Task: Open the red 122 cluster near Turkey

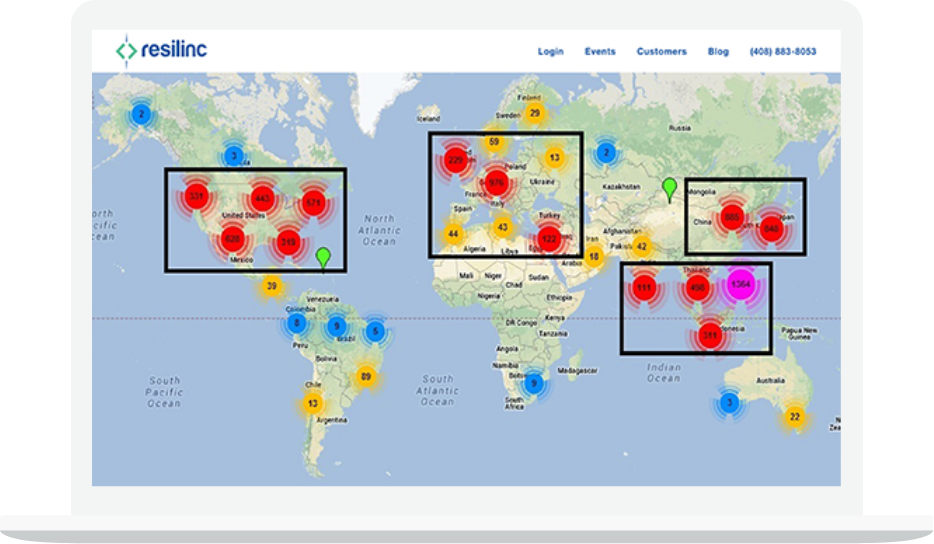Action: tap(548, 239)
